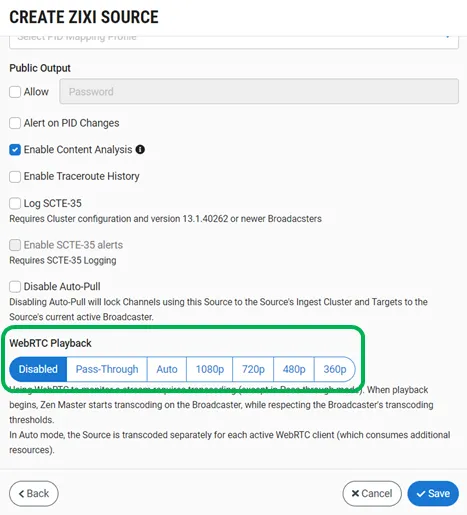Save the new Zixi source
The image size is (467, 515).
[433, 493]
